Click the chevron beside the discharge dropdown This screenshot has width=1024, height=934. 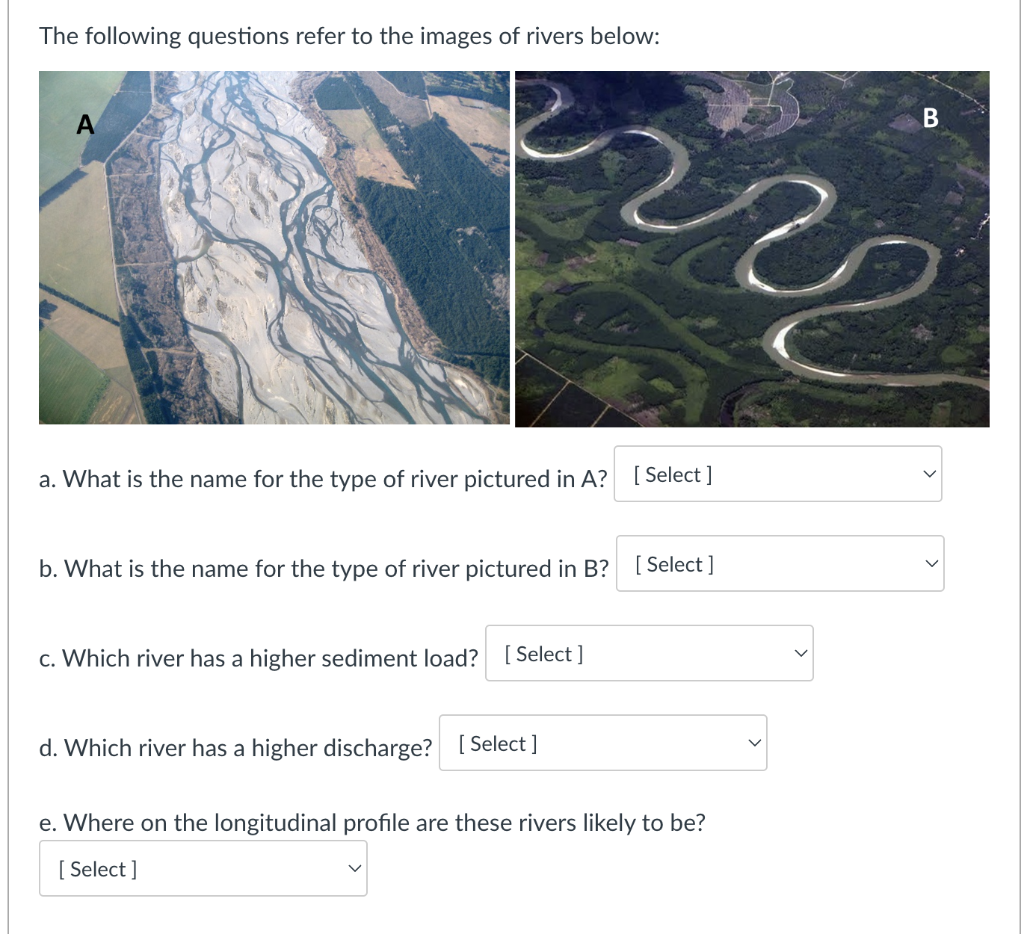click(x=753, y=742)
